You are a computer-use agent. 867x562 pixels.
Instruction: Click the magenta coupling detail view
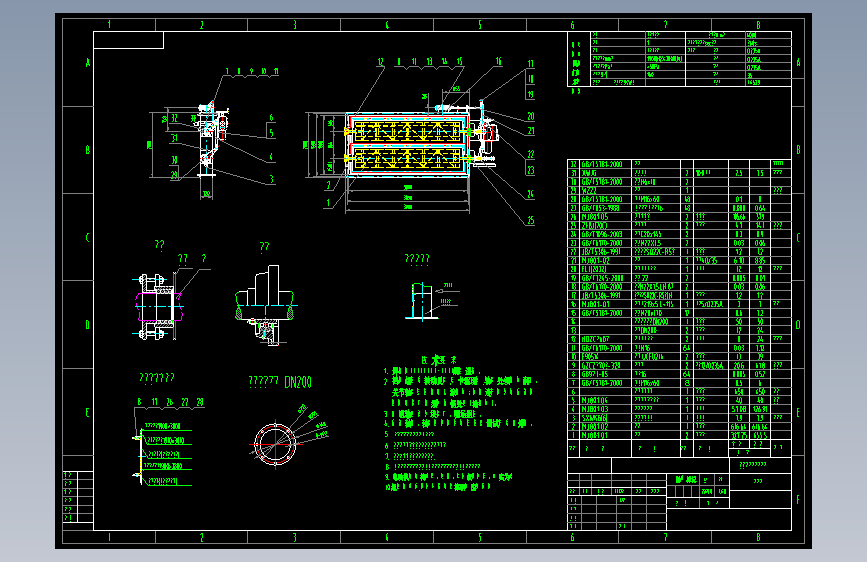pyautogui.click(x=159, y=306)
